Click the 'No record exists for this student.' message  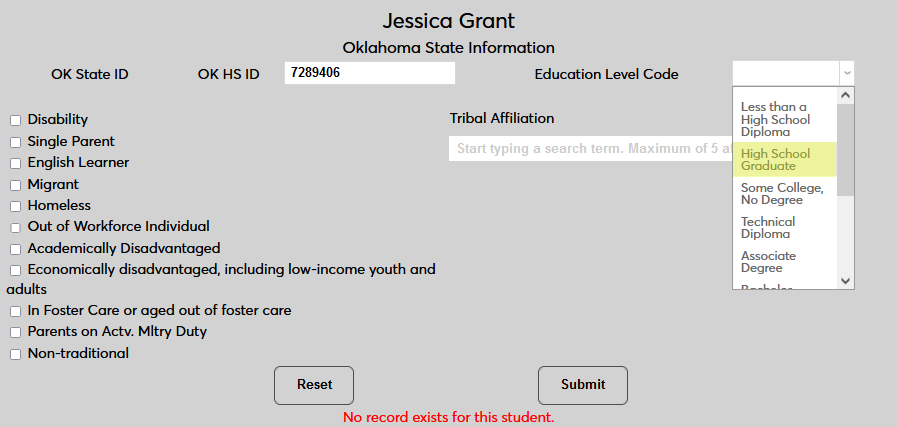[448, 417]
